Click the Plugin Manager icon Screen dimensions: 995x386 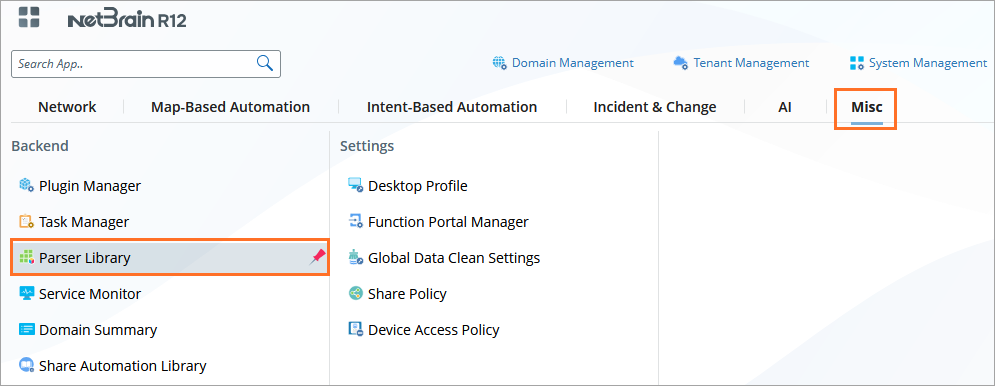coord(26,185)
